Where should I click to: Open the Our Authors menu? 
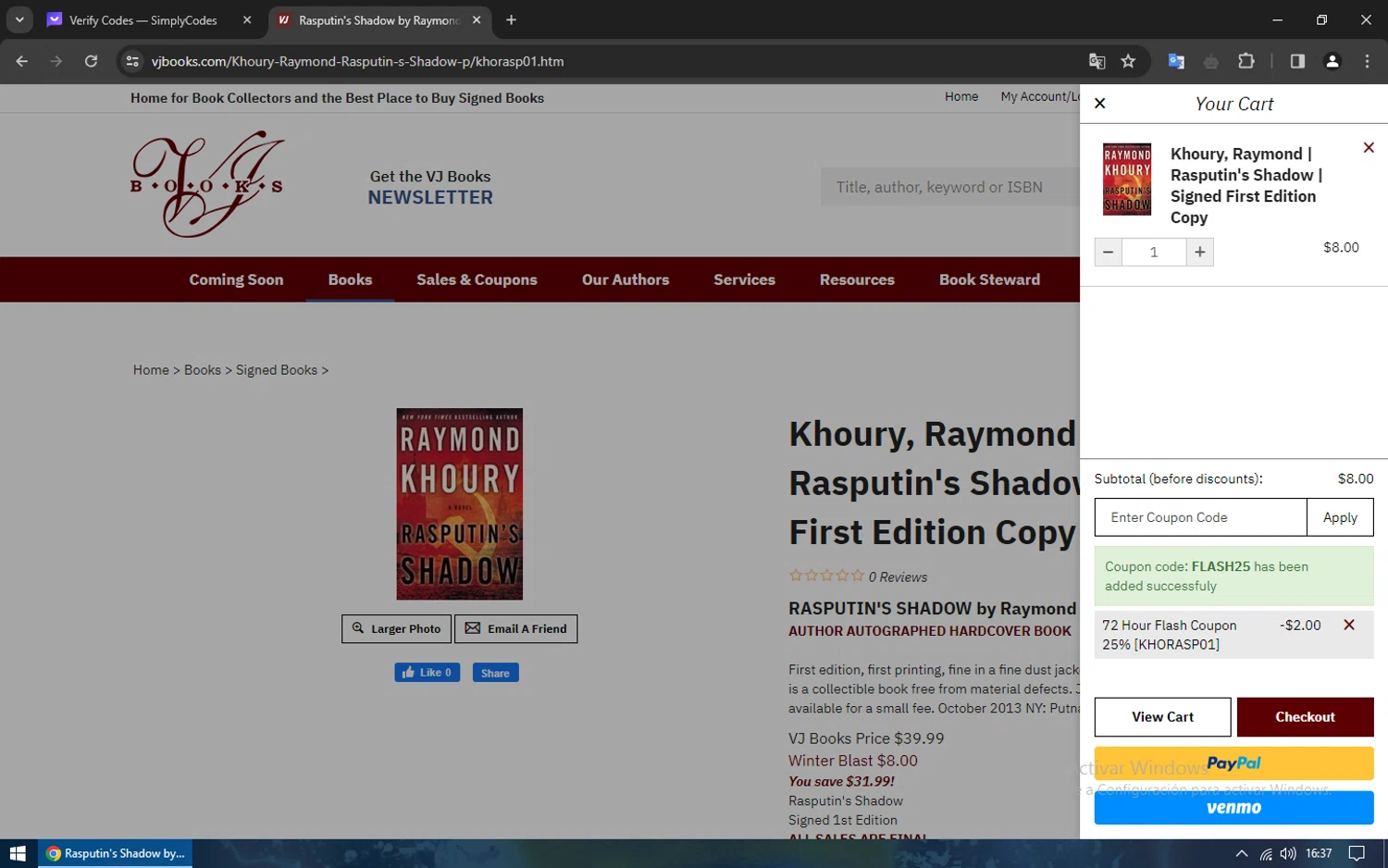tap(626, 279)
